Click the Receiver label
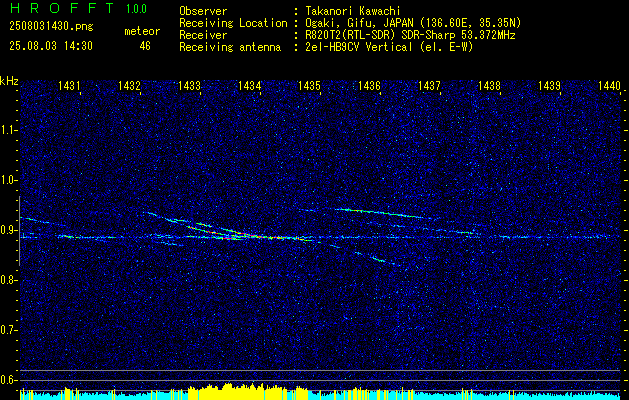This screenshot has height=400, width=629. point(203,35)
